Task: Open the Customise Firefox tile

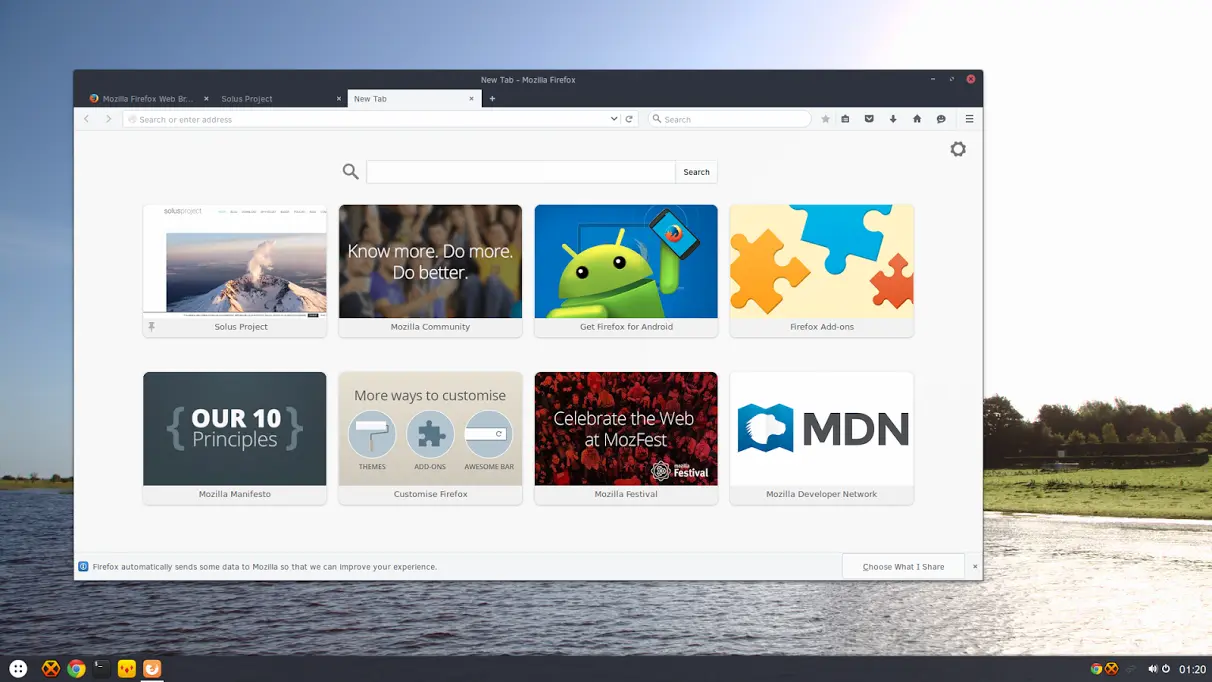Action: [x=430, y=438]
